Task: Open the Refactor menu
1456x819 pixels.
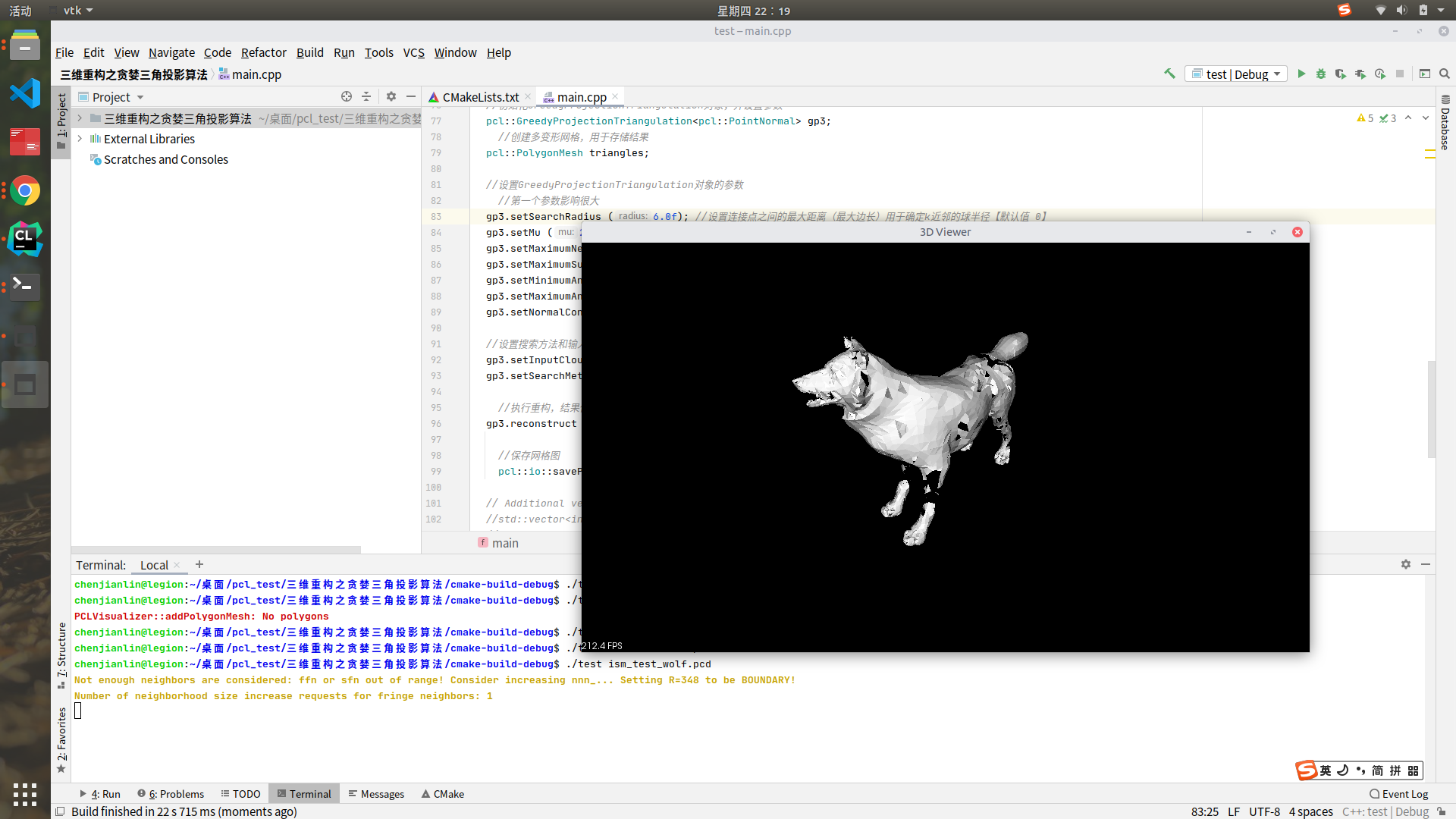Action: (x=263, y=52)
